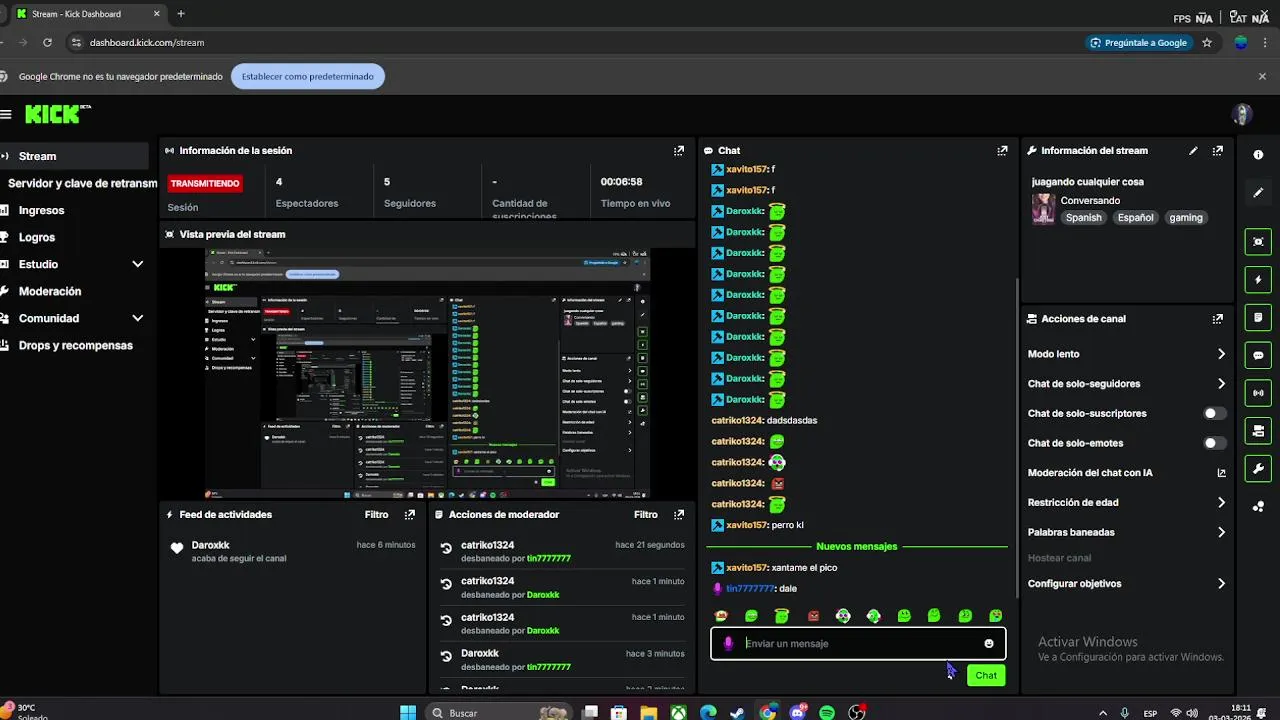
Task: Select Stream in the sidebar
Action: 72,156
